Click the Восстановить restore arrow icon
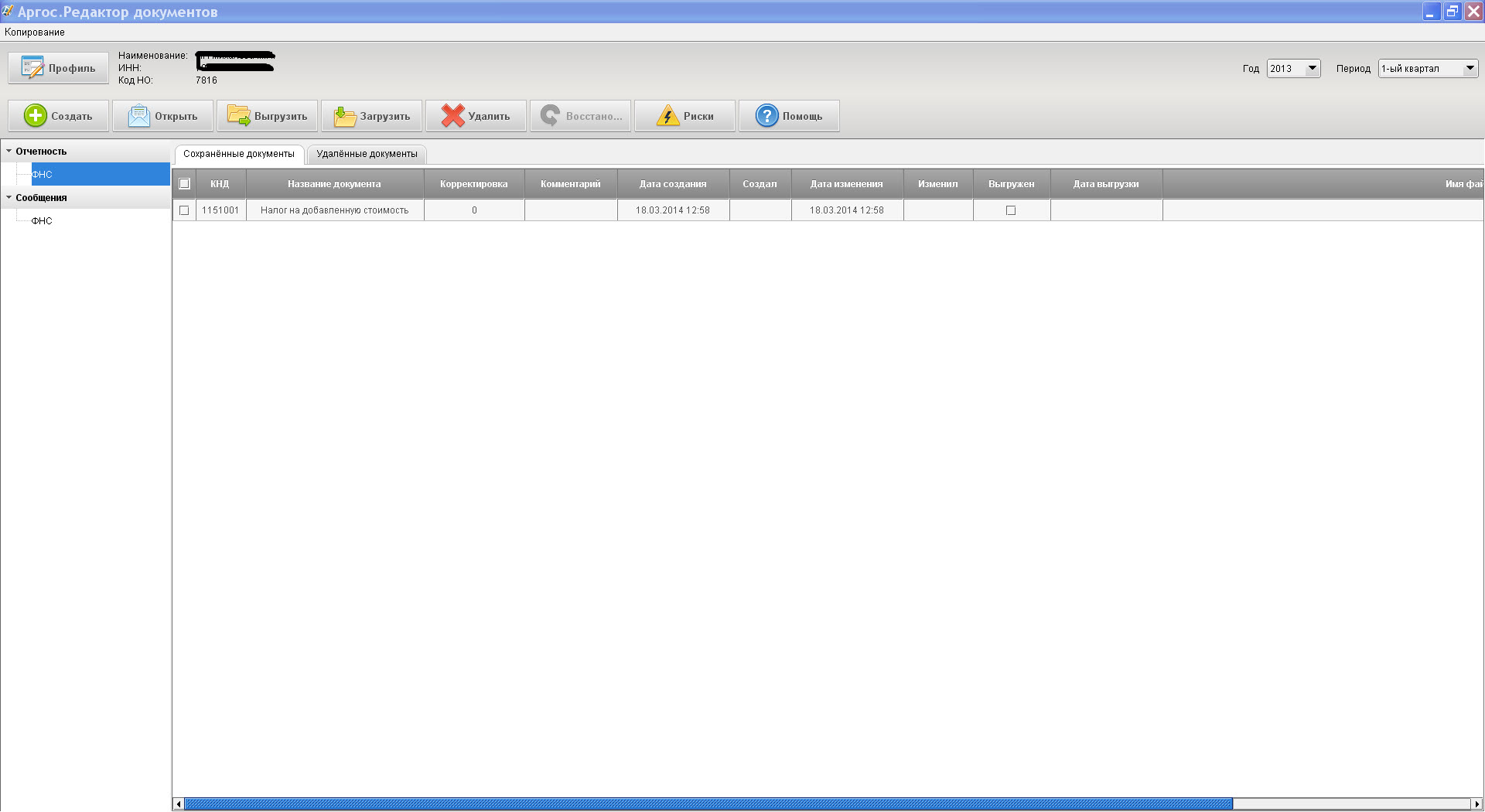This screenshot has height=812, width=1485. (551, 116)
